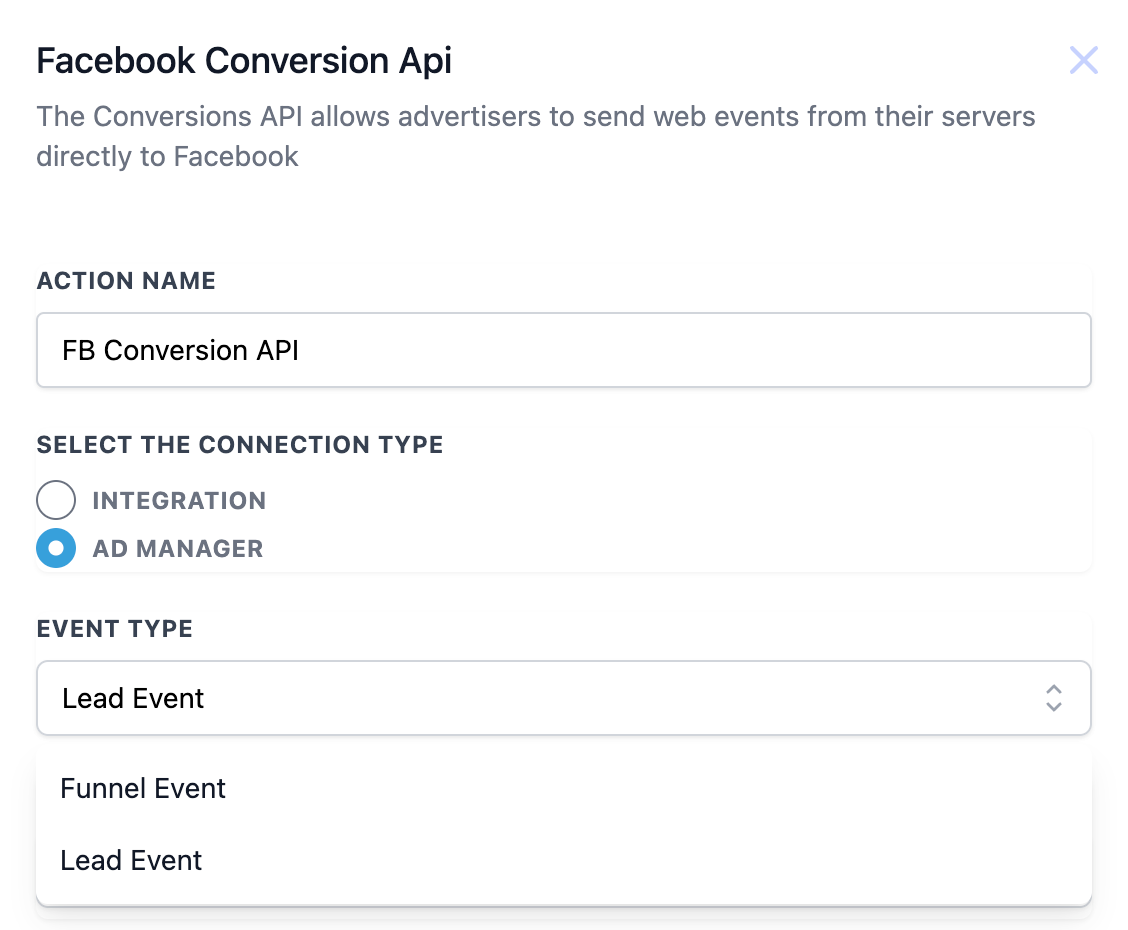
Task: Focus the Action Name input field
Action: [564, 350]
